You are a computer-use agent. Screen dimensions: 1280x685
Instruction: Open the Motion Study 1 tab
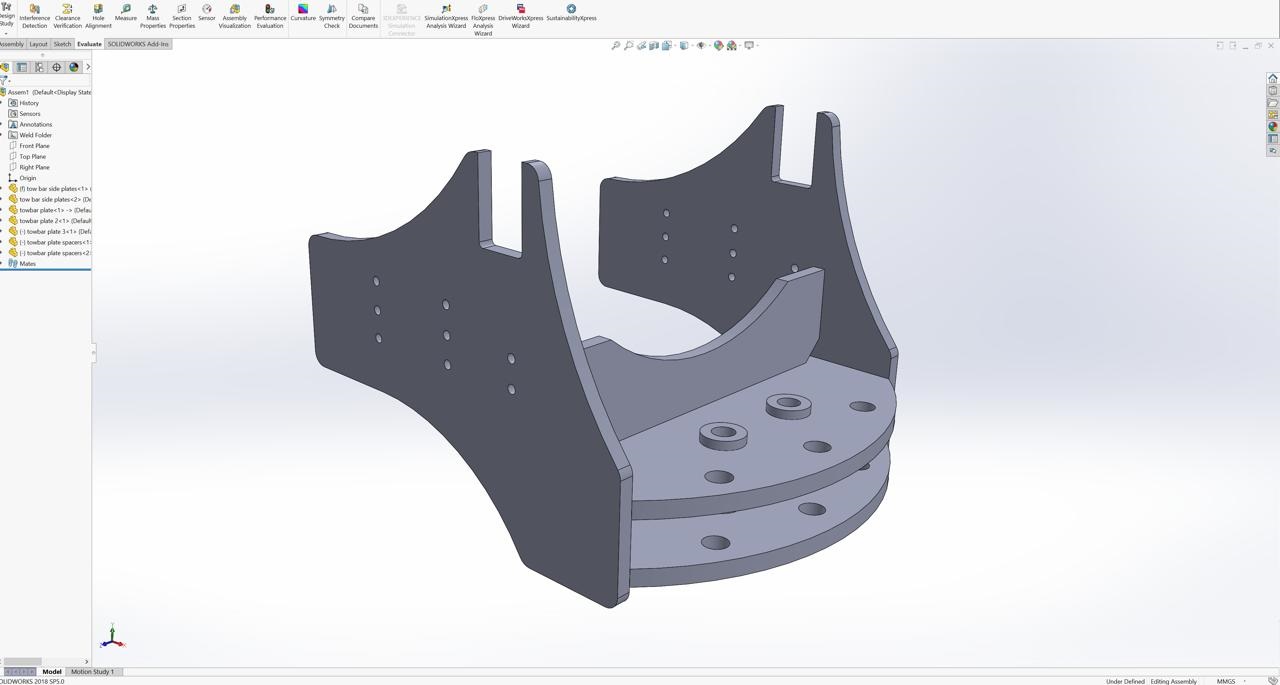coord(92,672)
